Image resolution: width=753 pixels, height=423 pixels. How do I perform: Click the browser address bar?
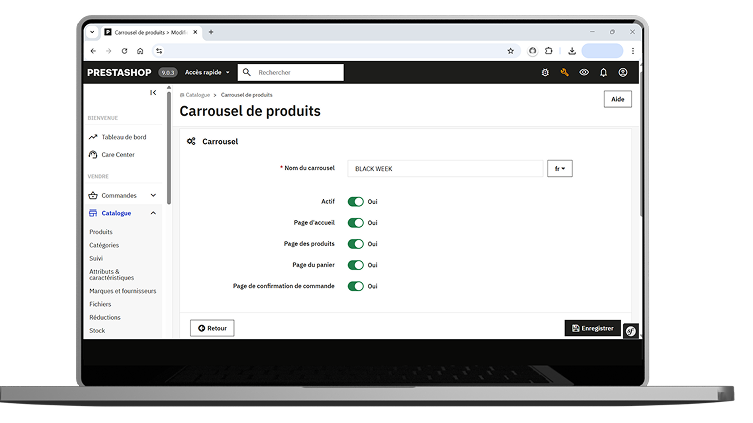click(335, 51)
